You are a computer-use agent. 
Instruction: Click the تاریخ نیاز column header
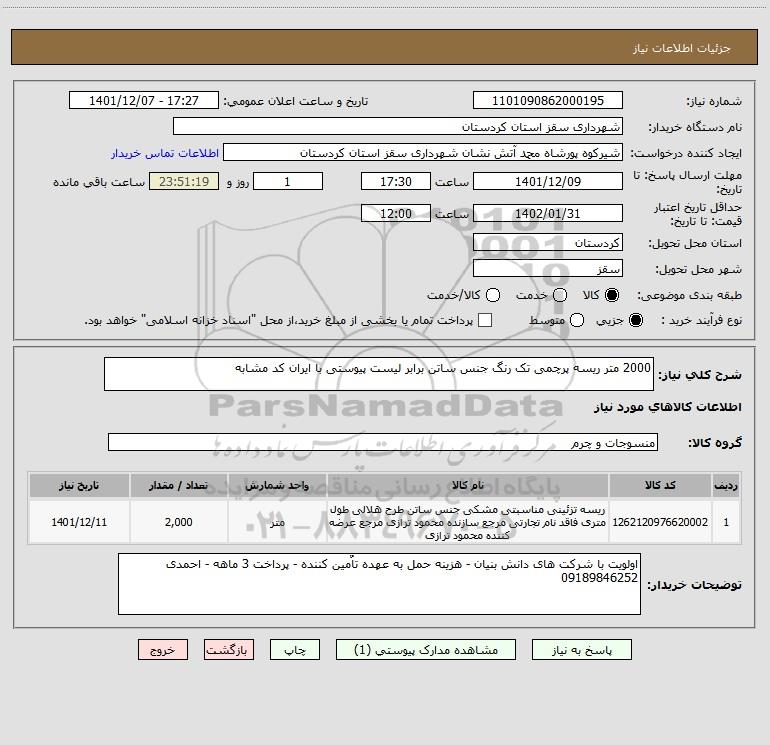79,485
